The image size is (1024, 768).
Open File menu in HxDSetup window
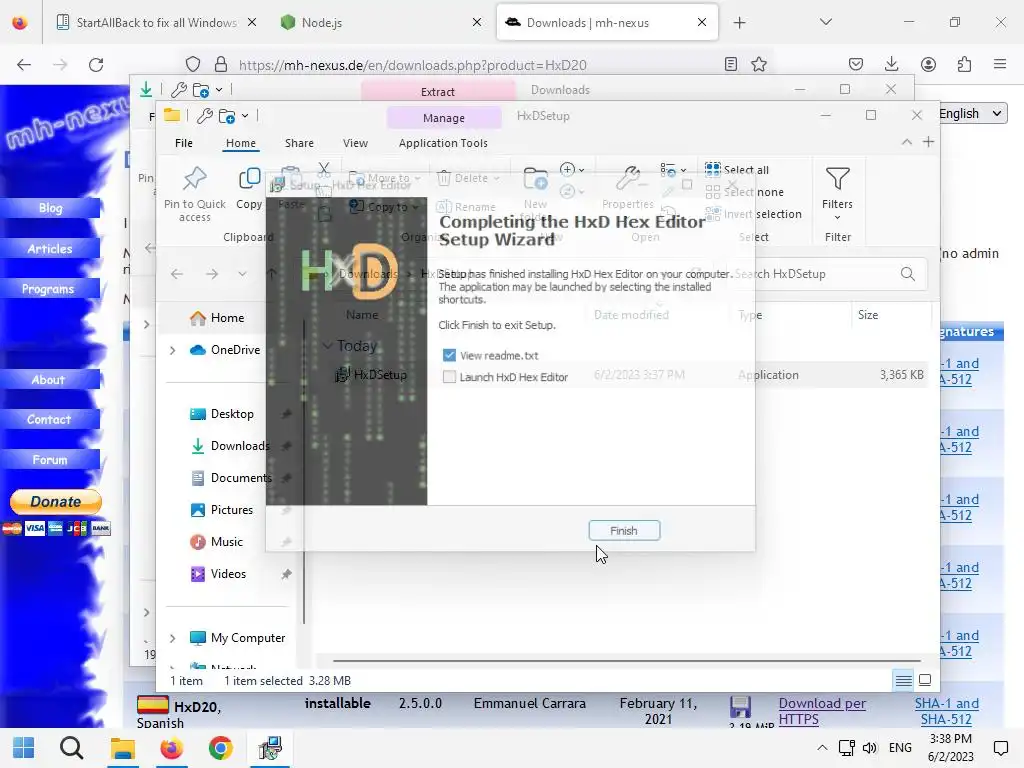184,143
